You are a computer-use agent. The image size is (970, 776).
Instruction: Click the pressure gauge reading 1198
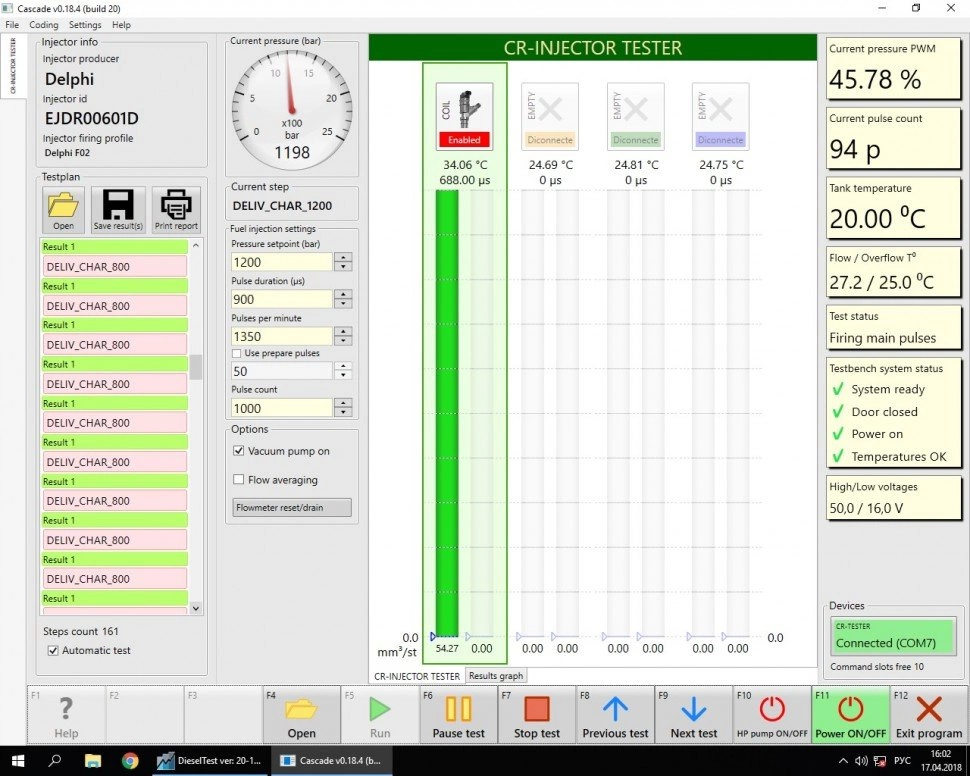point(292,152)
